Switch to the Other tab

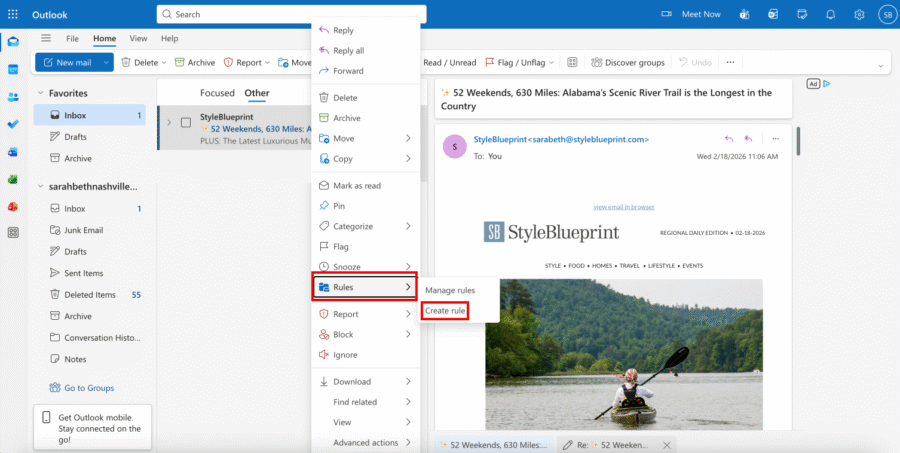tap(257, 93)
